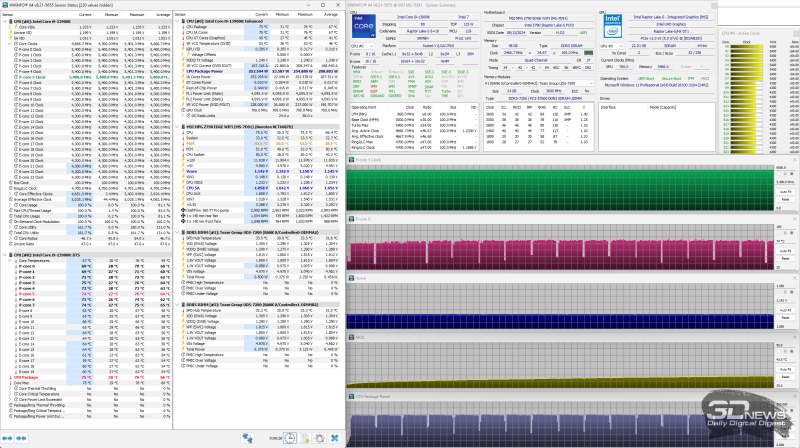Expand the Core VIDs row

(11, 27)
